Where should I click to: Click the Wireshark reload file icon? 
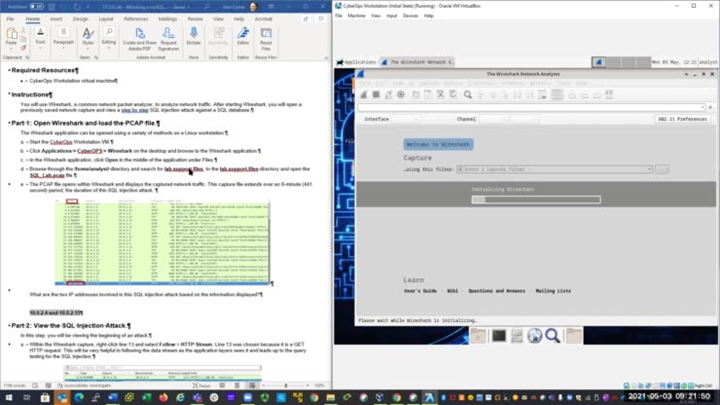pyautogui.click(x=453, y=95)
